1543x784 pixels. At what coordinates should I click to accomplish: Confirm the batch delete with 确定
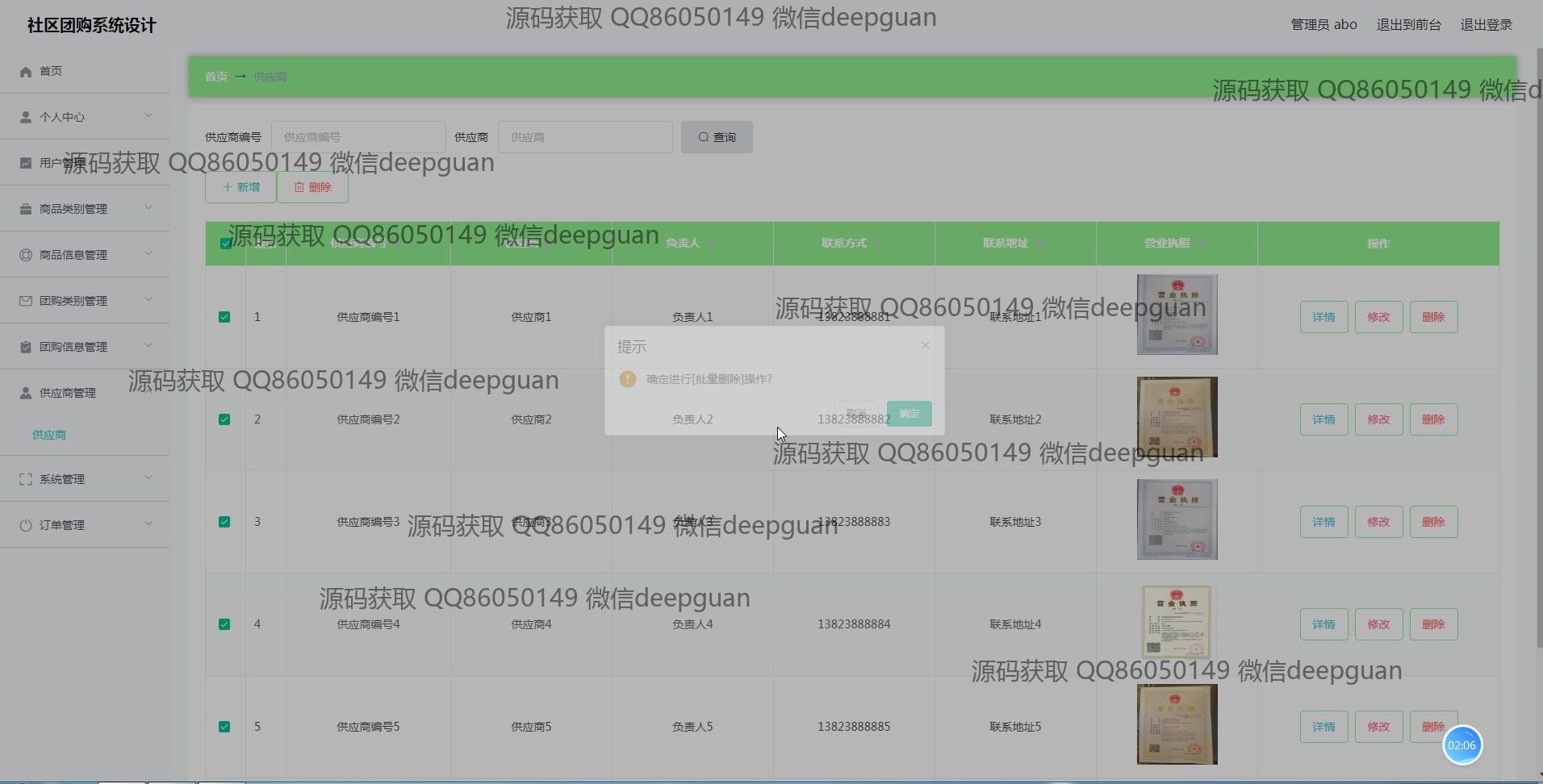[x=909, y=414]
